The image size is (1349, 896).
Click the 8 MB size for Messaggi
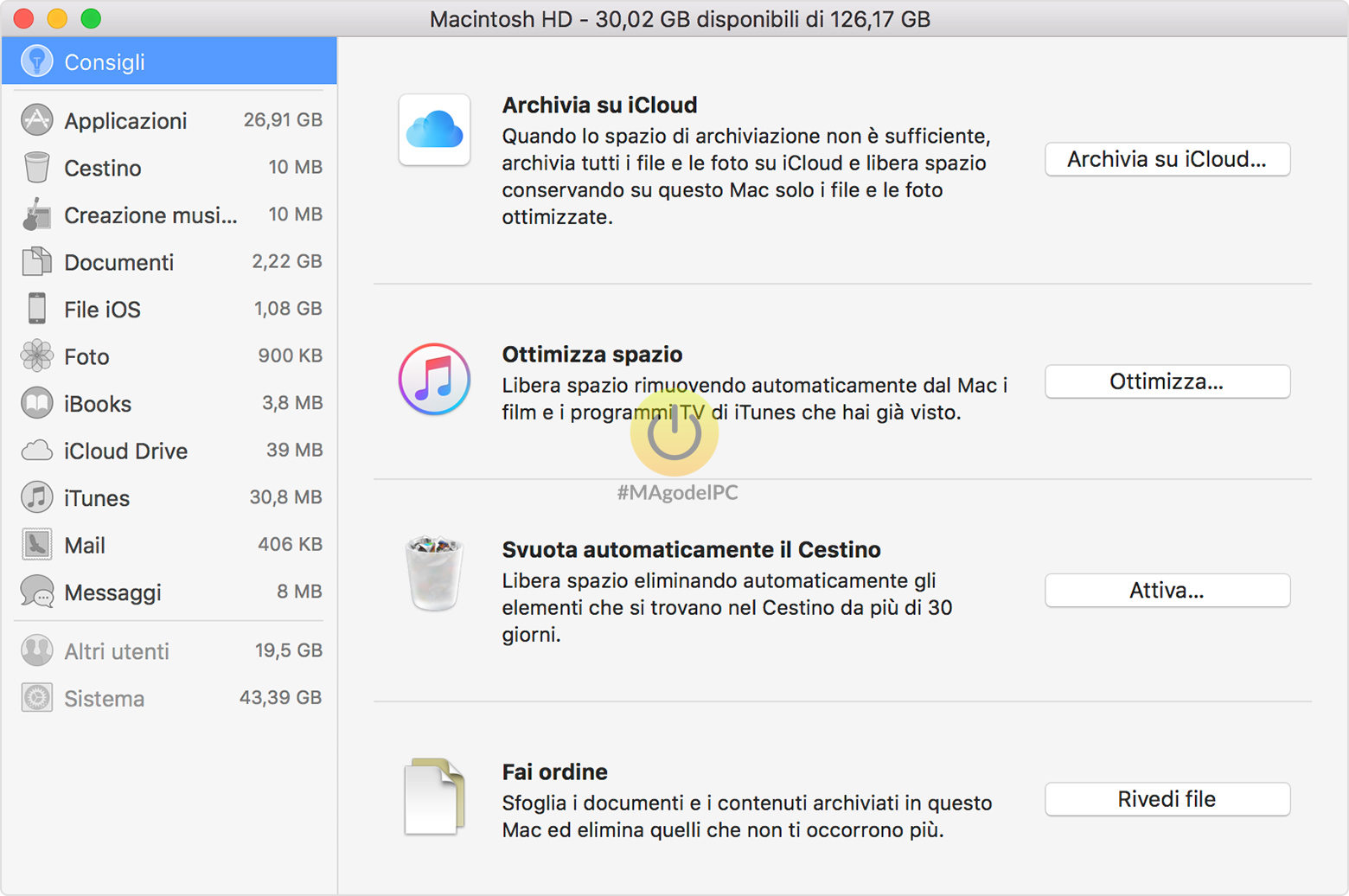[x=299, y=592]
